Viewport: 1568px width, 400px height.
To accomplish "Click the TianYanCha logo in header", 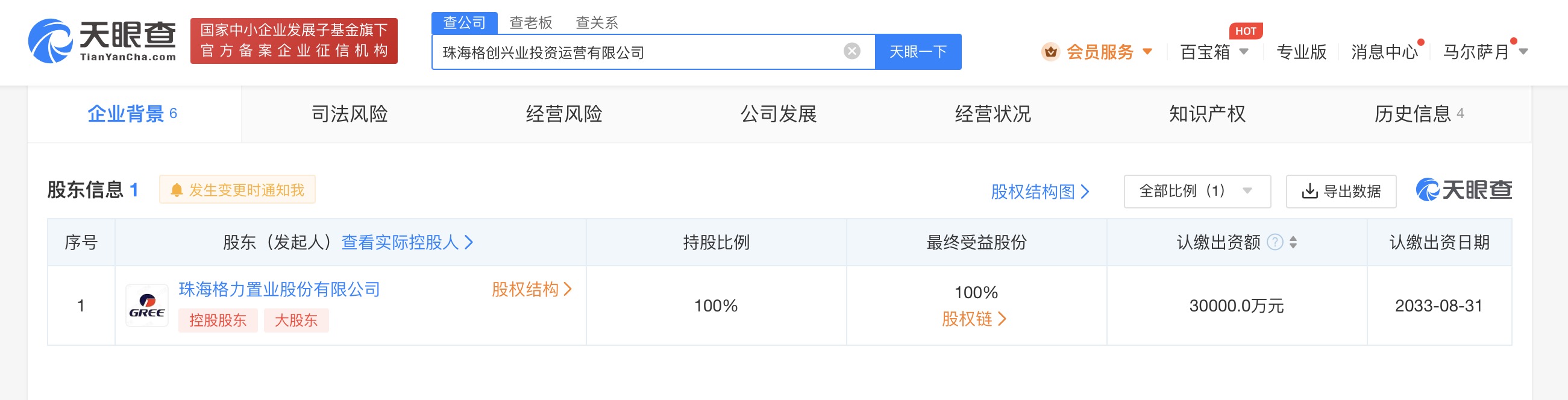I will click(102, 41).
